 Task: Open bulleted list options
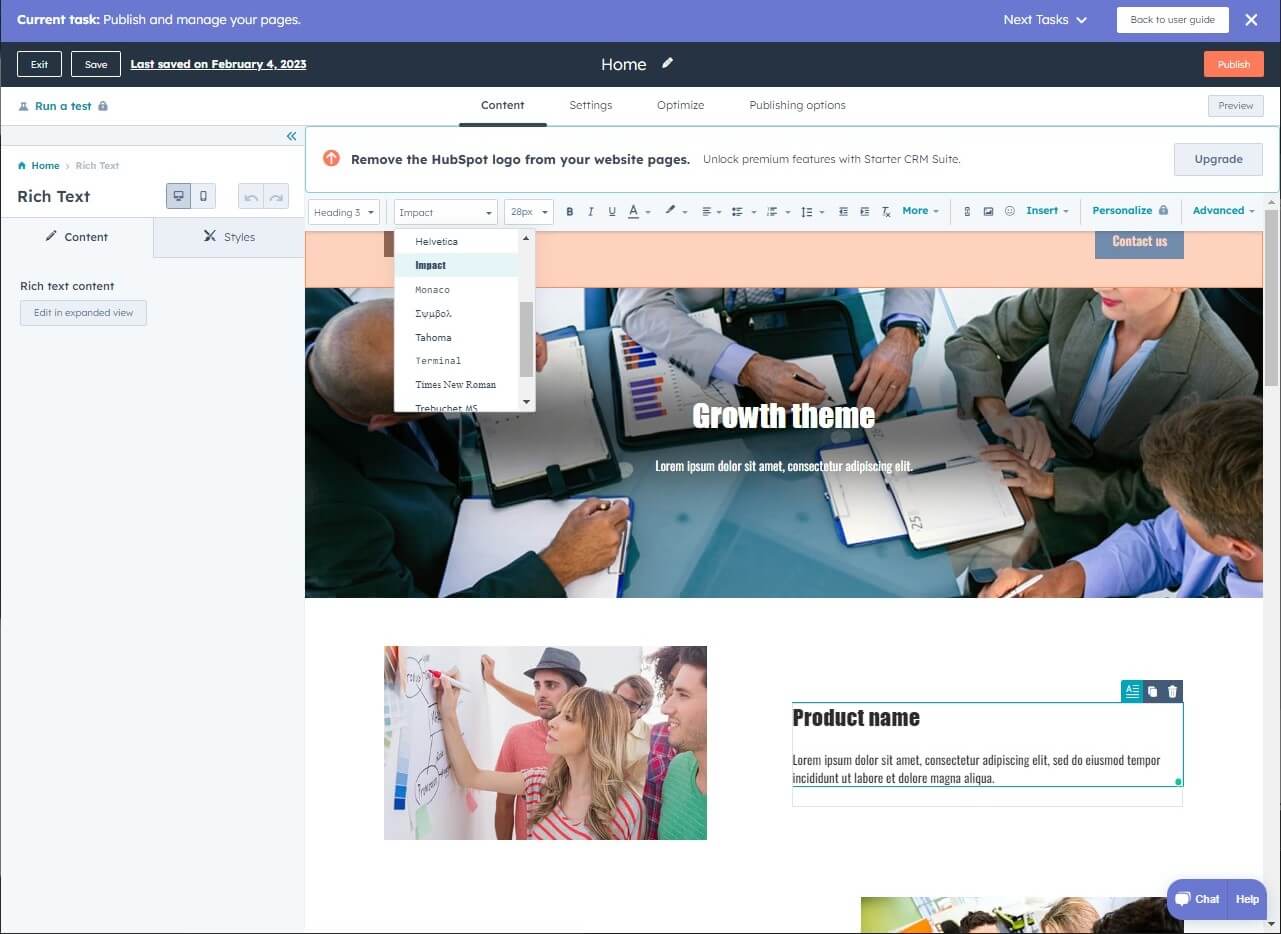pos(743,211)
